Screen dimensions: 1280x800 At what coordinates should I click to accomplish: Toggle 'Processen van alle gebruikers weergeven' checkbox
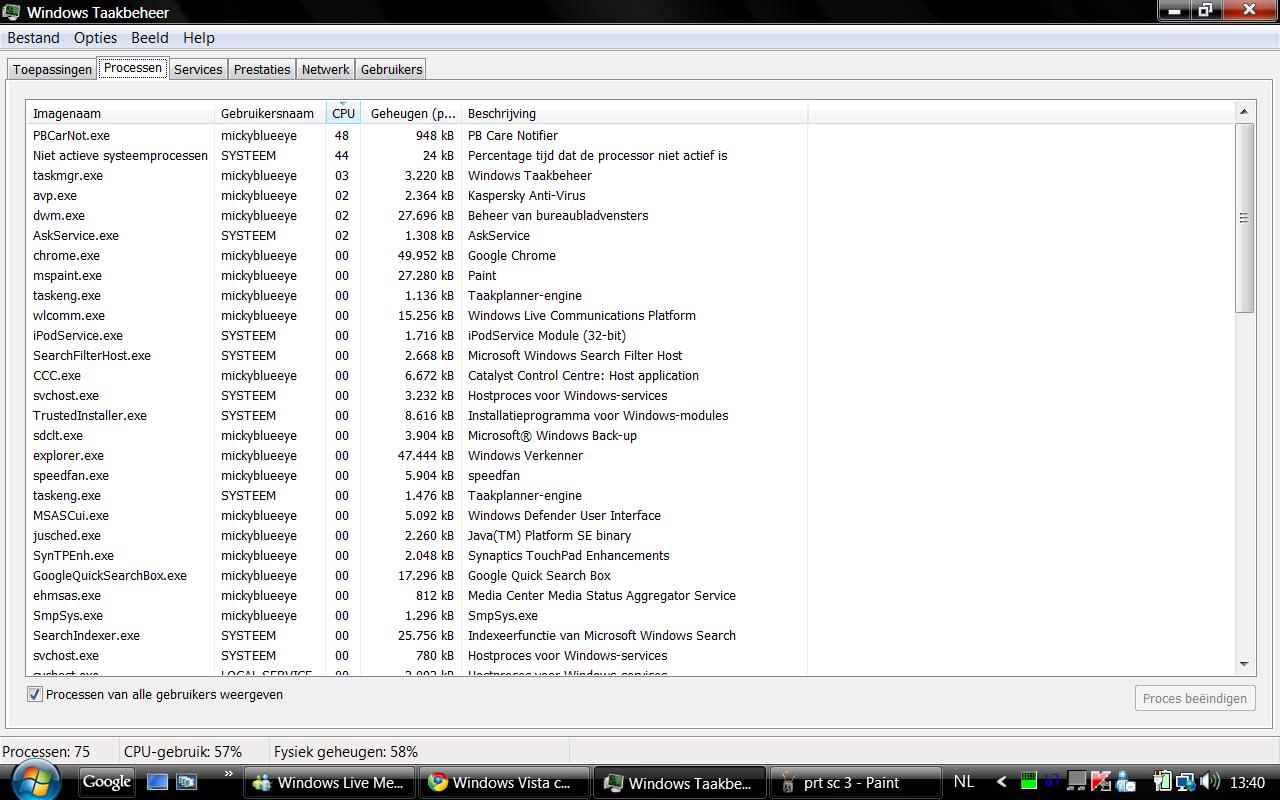coord(35,694)
